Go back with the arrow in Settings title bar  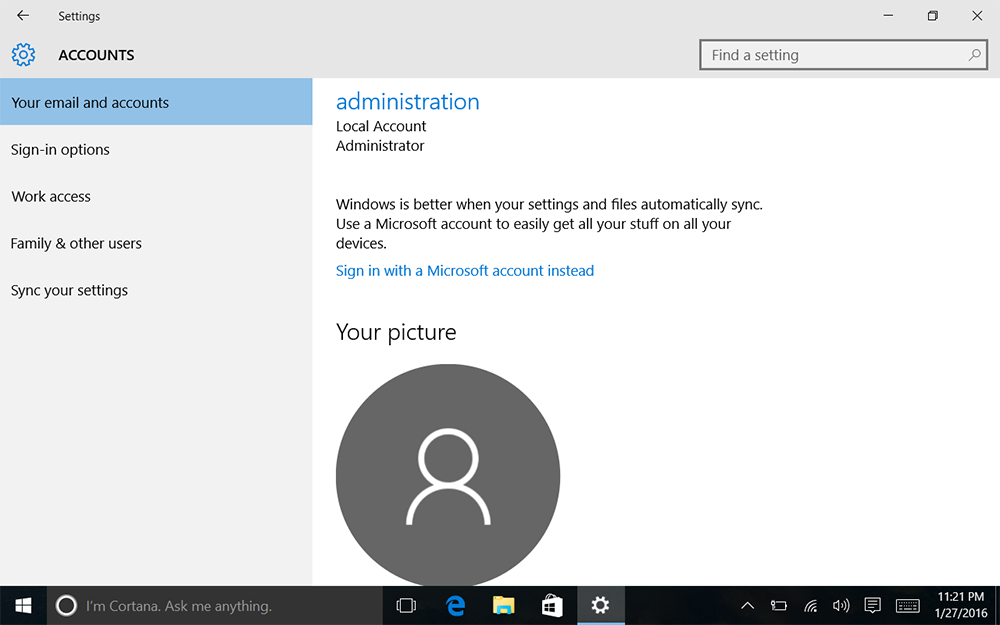point(23,15)
